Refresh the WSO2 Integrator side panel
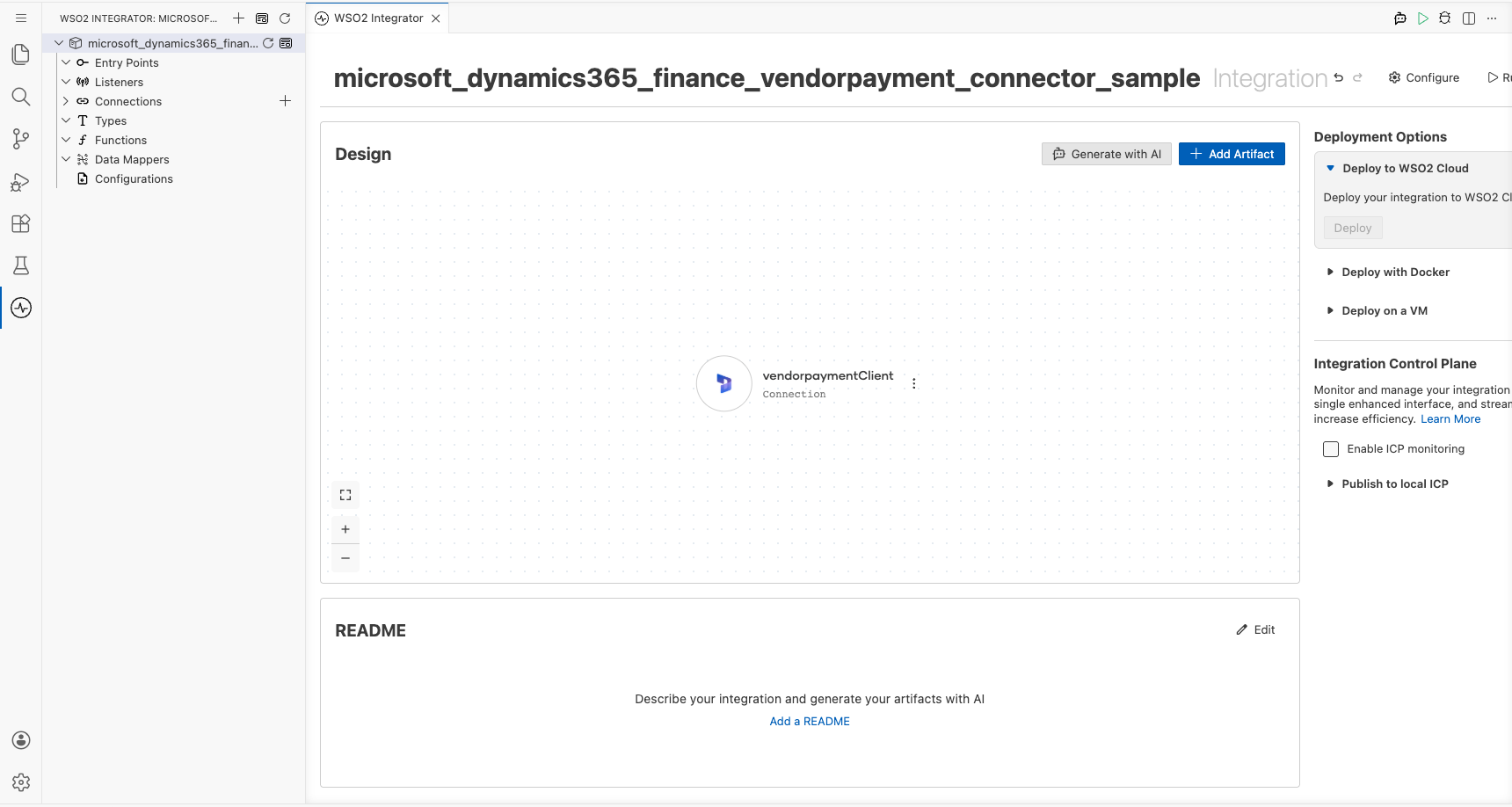The height and width of the screenshot is (807, 1512). point(285,18)
